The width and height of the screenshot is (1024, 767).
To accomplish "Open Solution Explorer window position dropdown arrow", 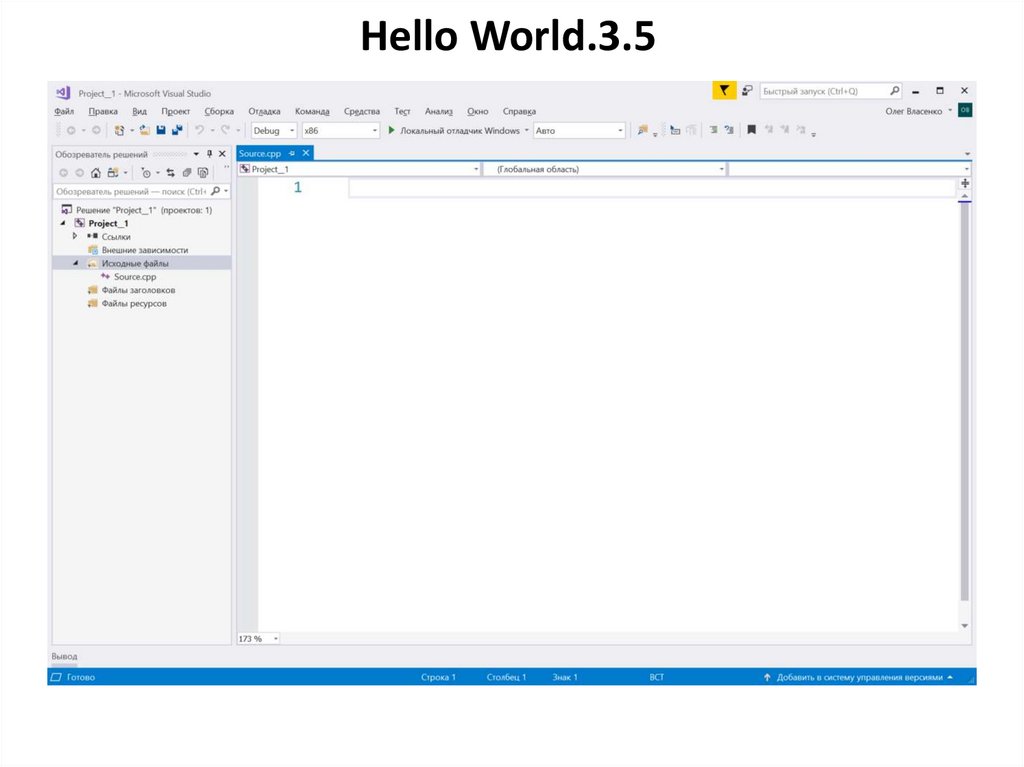I will [x=196, y=154].
